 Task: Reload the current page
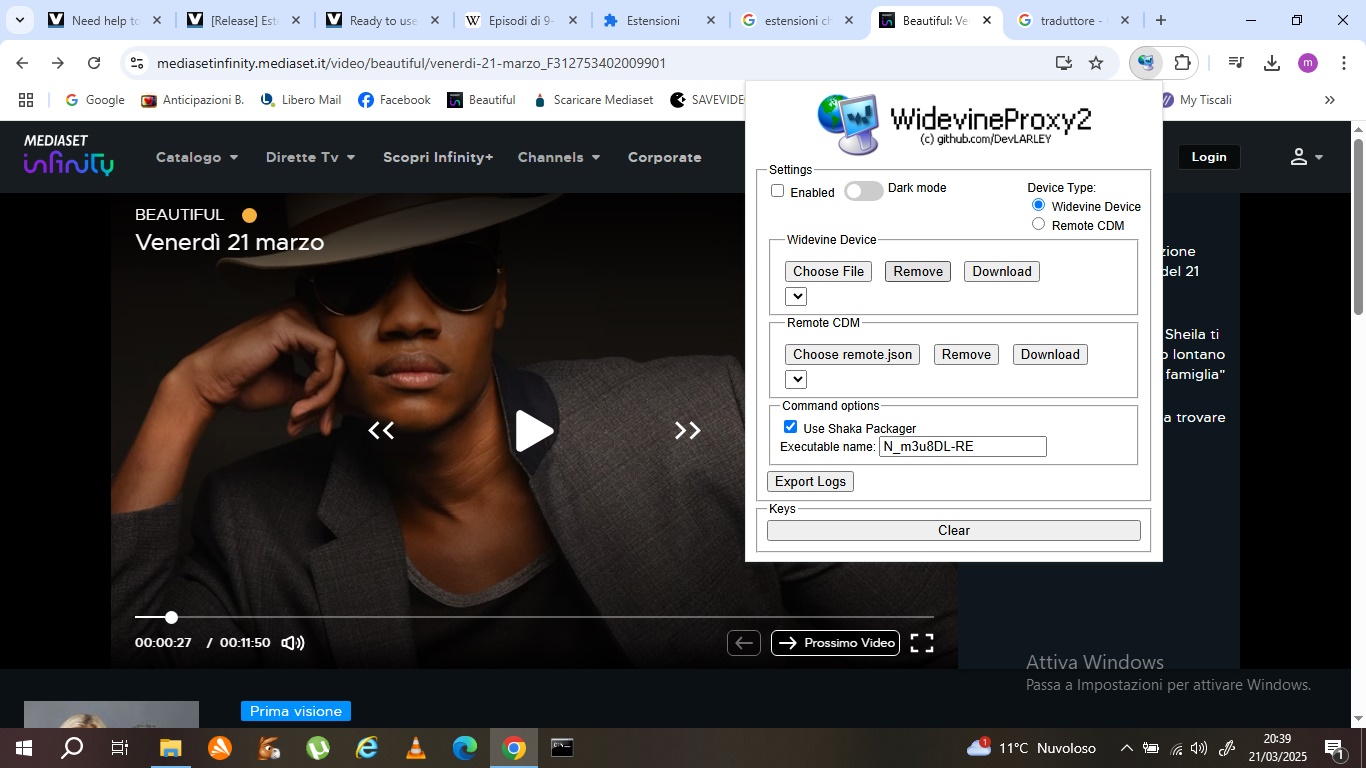94,63
